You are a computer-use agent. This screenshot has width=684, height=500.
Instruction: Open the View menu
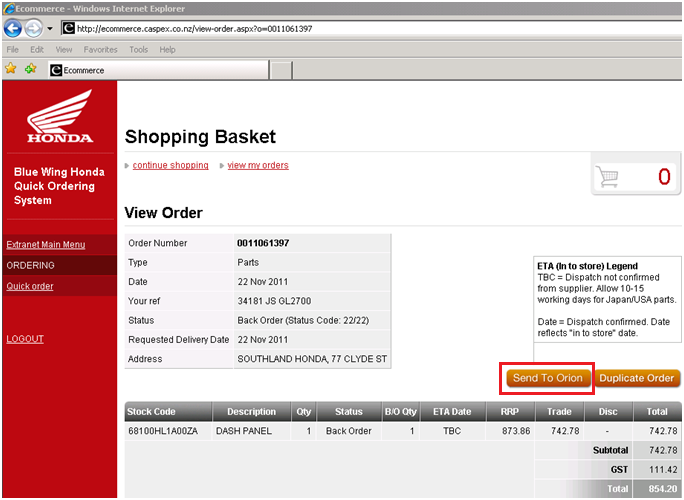tap(64, 49)
